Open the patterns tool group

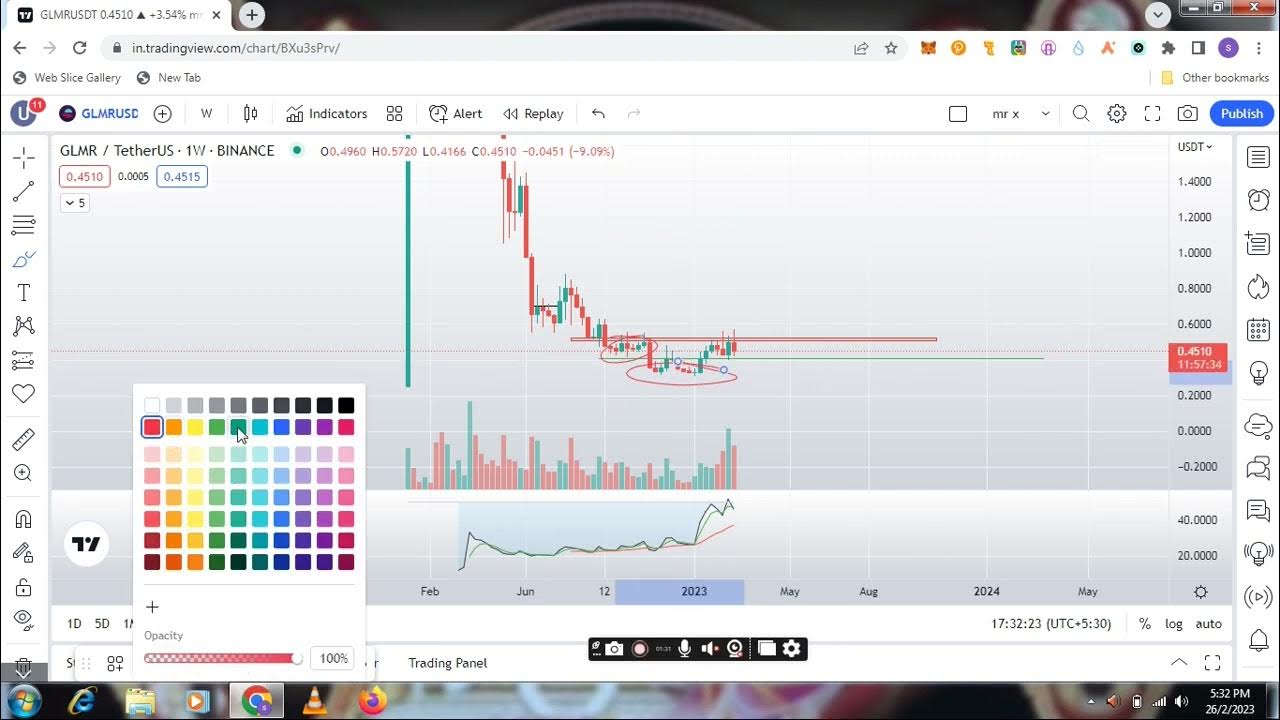(24, 326)
